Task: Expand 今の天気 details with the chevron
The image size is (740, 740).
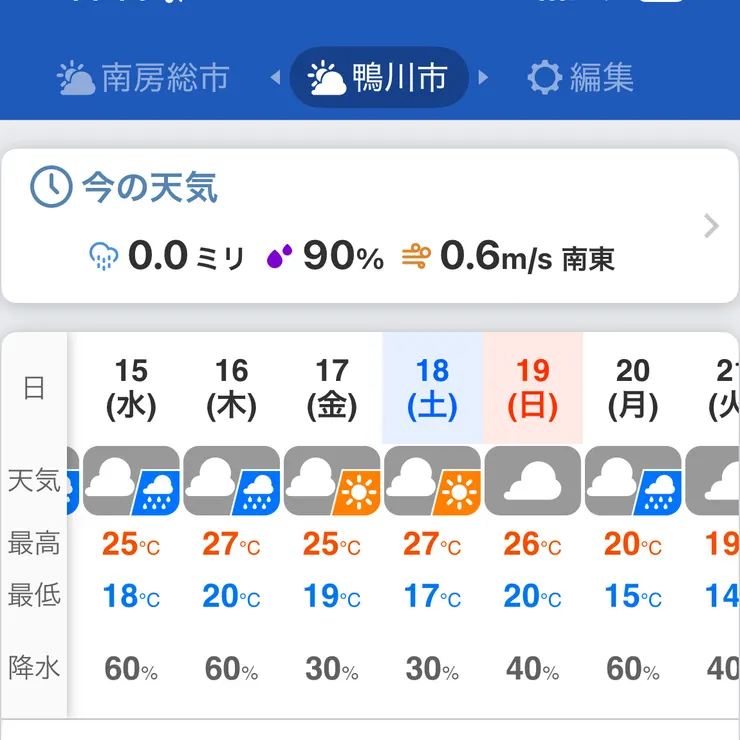Action: tap(711, 226)
